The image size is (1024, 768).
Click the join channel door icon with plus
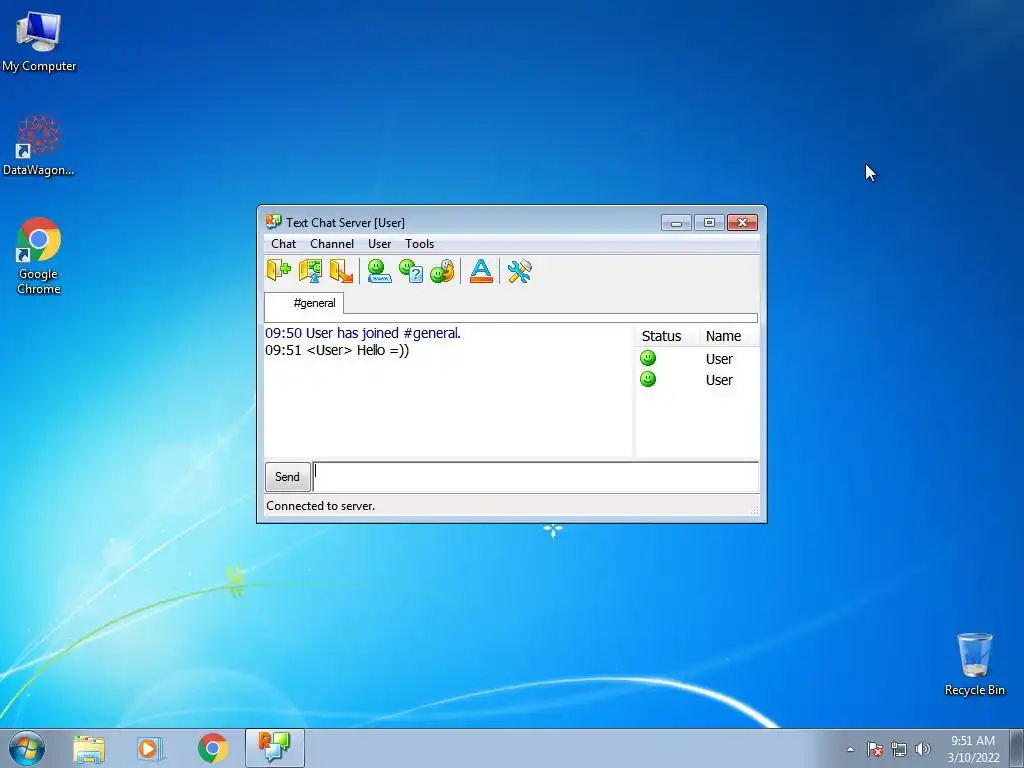coord(279,270)
